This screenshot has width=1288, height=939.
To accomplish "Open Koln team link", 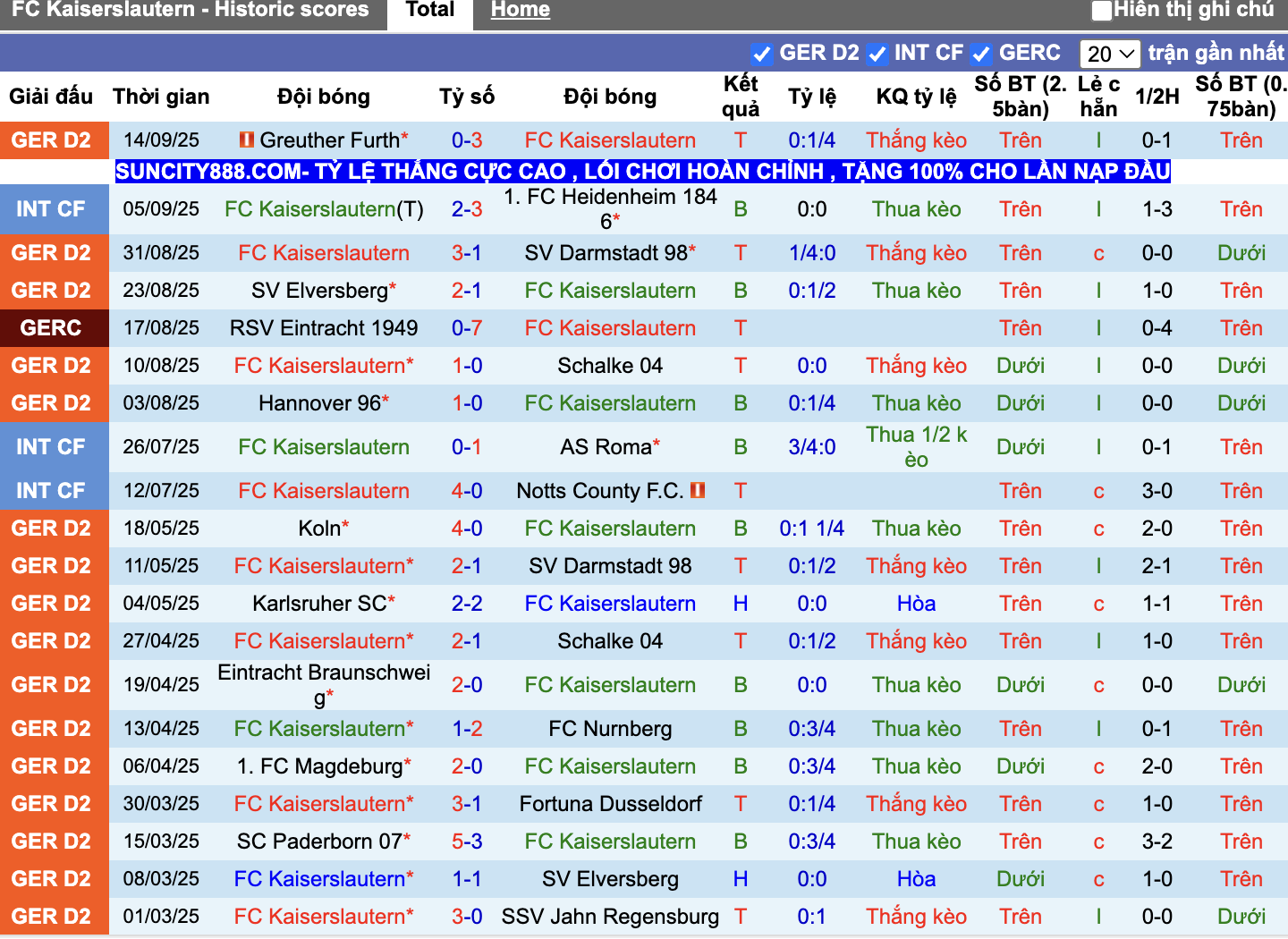I will point(319,529).
